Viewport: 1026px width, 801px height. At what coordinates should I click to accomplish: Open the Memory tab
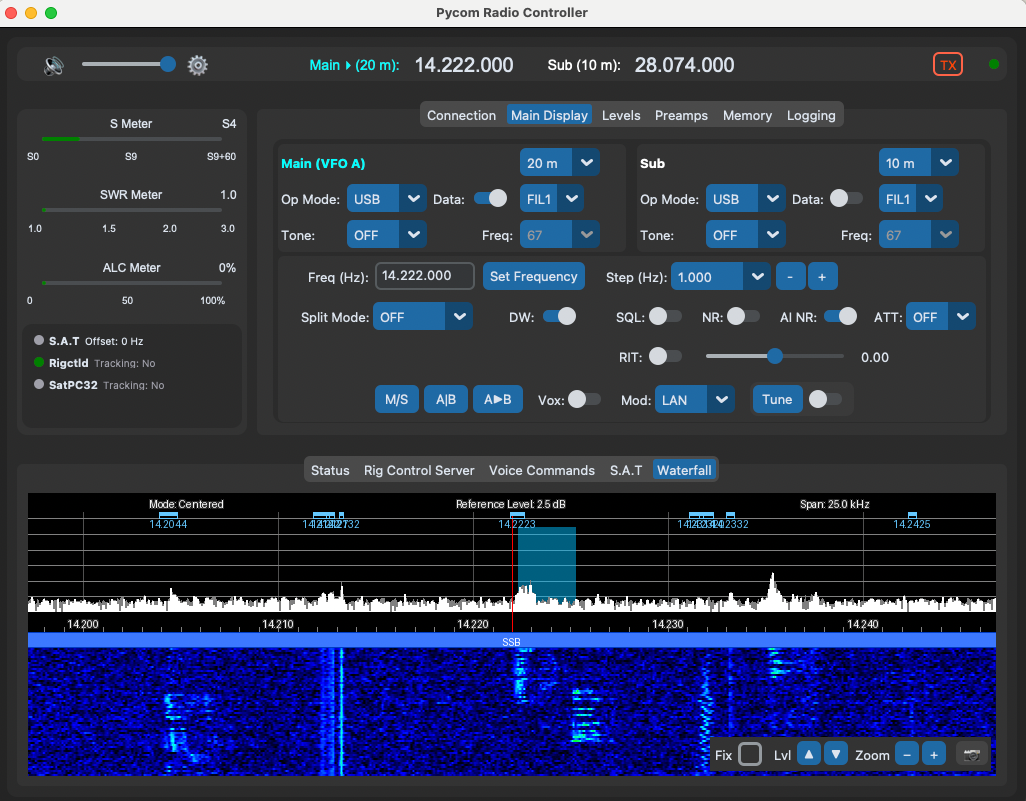(747, 115)
